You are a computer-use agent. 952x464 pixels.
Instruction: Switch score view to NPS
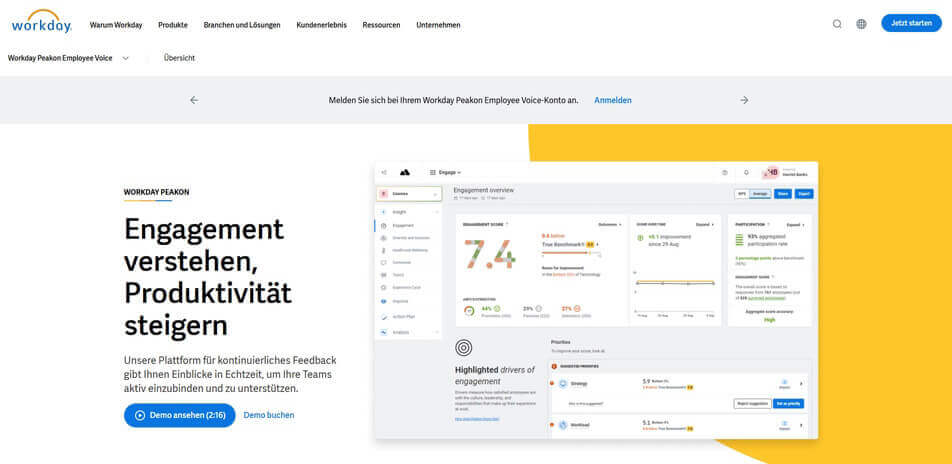[x=741, y=194]
